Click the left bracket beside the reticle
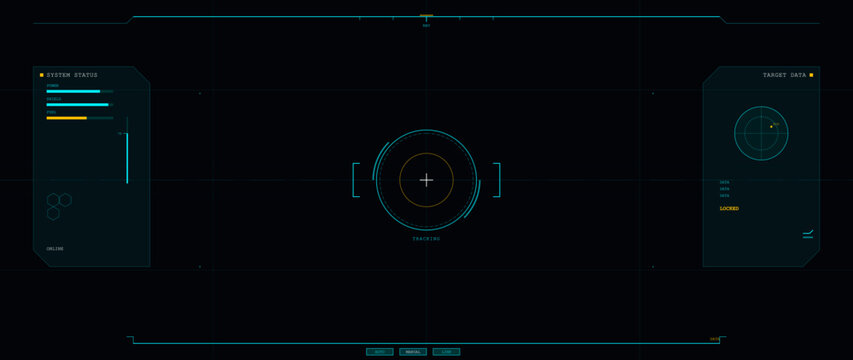 click(356, 180)
